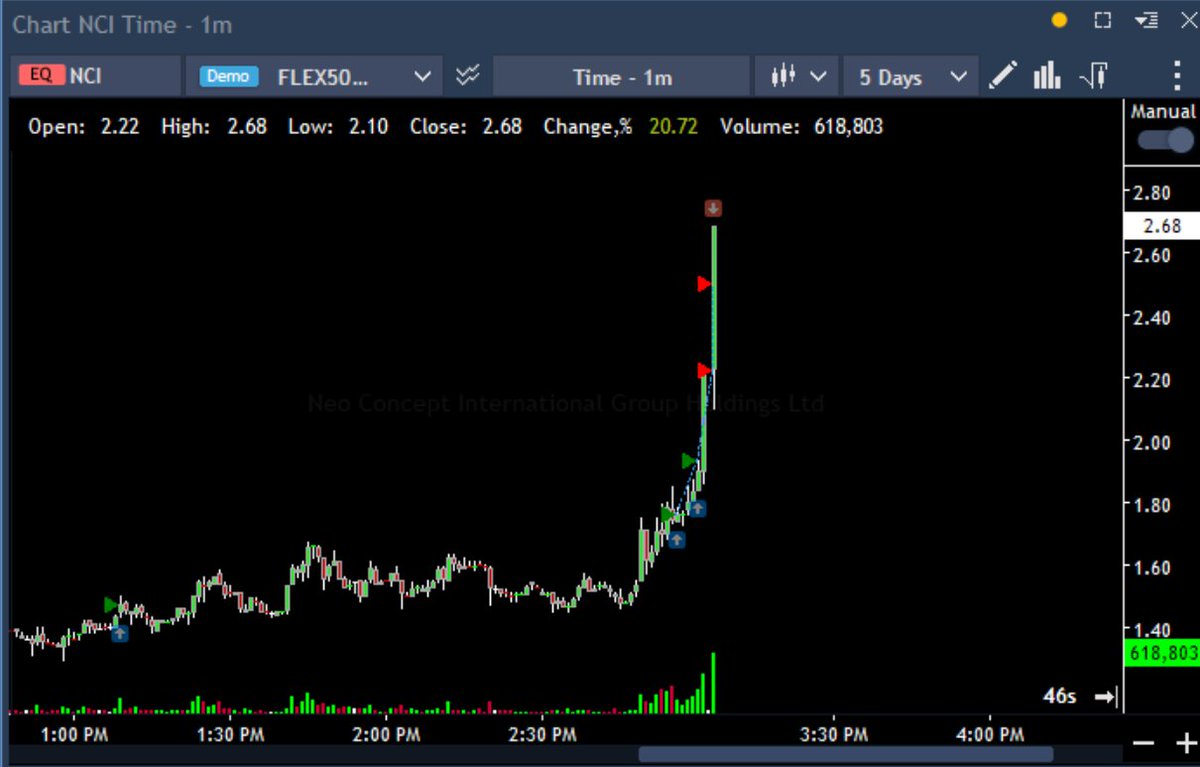The height and width of the screenshot is (767, 1200).
Task: Select the pencil drawing tool
Action: [x=1003, y=76]
